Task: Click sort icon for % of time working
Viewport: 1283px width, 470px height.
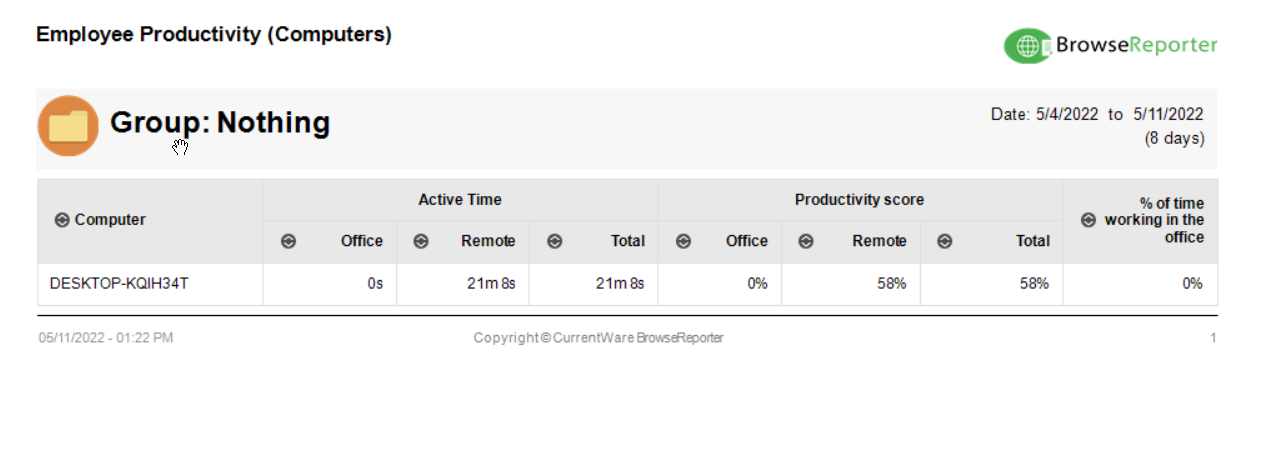Action: (x=1089, y=220)
